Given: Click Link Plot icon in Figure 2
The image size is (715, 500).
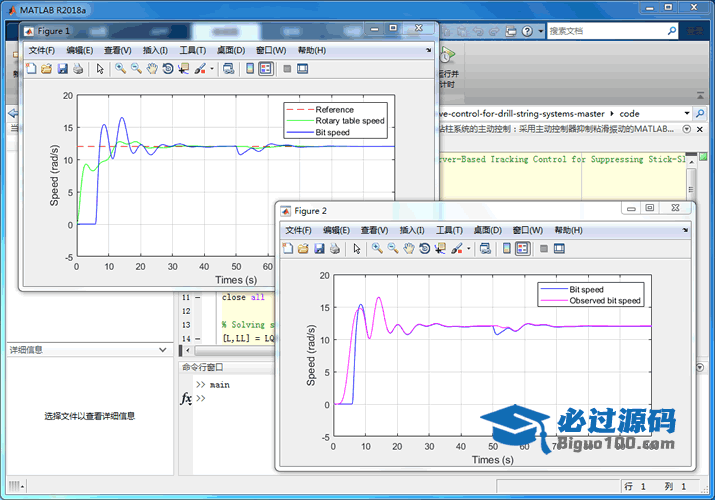Looking at the screenshot, I should [485, 248].
